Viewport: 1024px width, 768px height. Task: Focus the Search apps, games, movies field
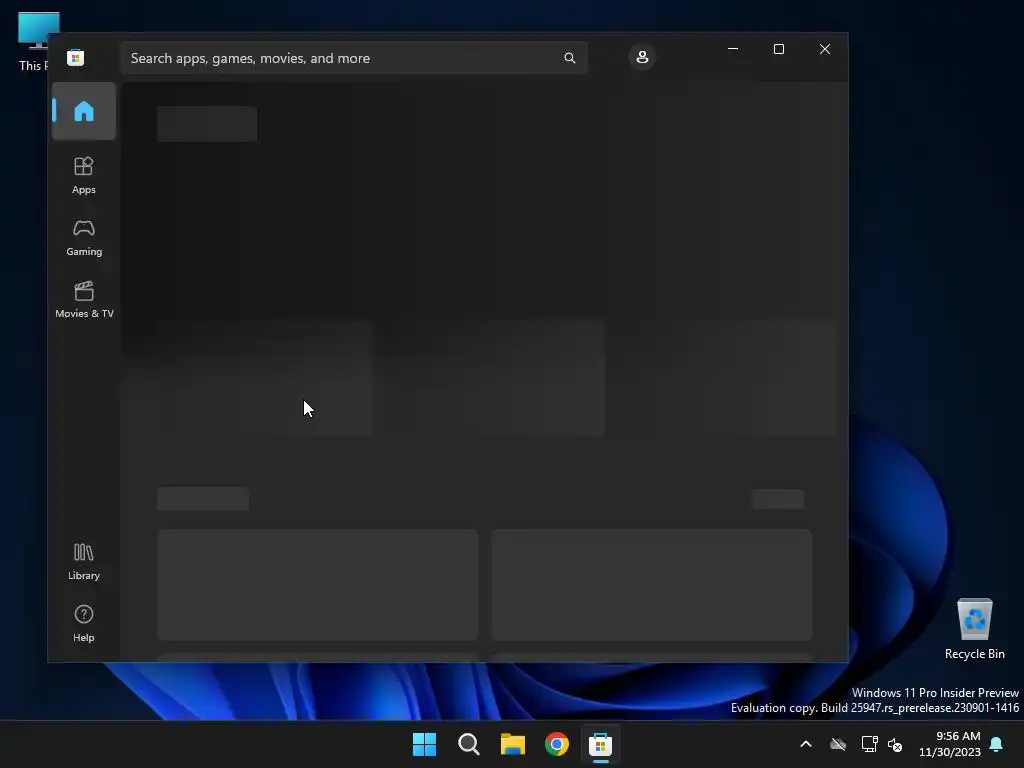pos(353,58)
